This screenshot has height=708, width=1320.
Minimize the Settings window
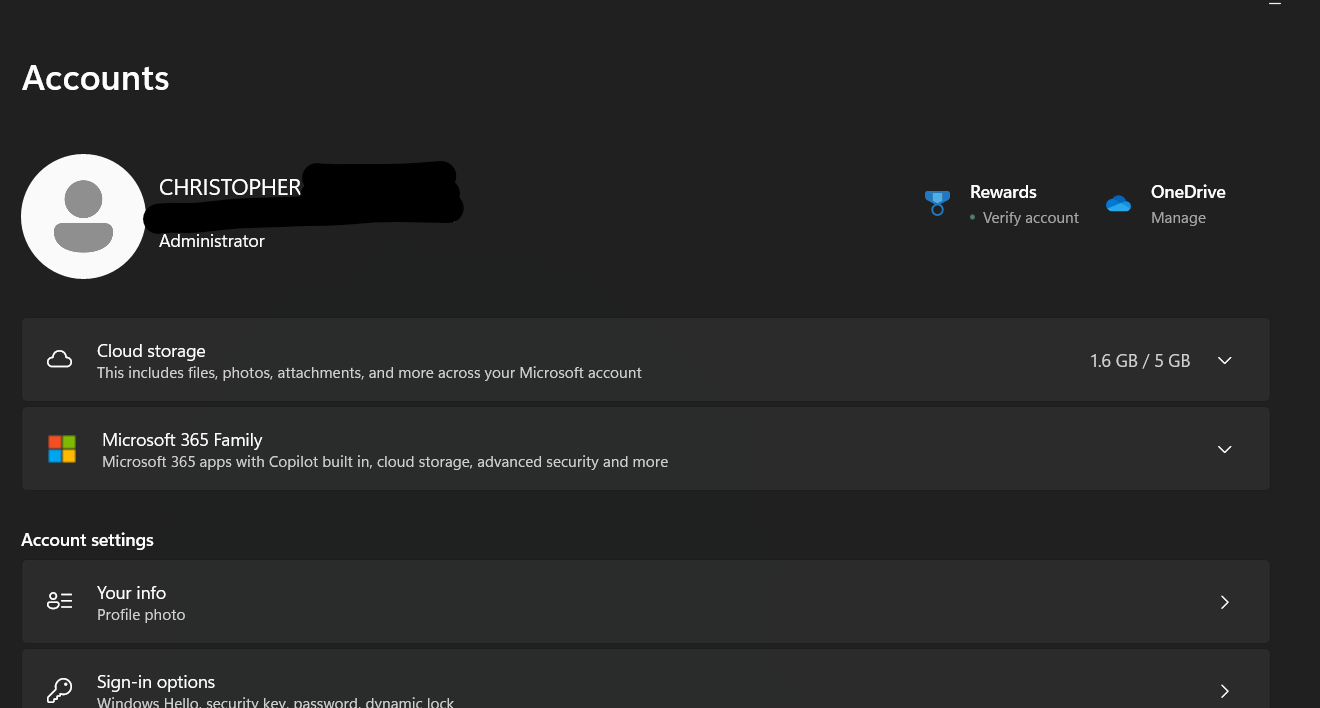1274,5
